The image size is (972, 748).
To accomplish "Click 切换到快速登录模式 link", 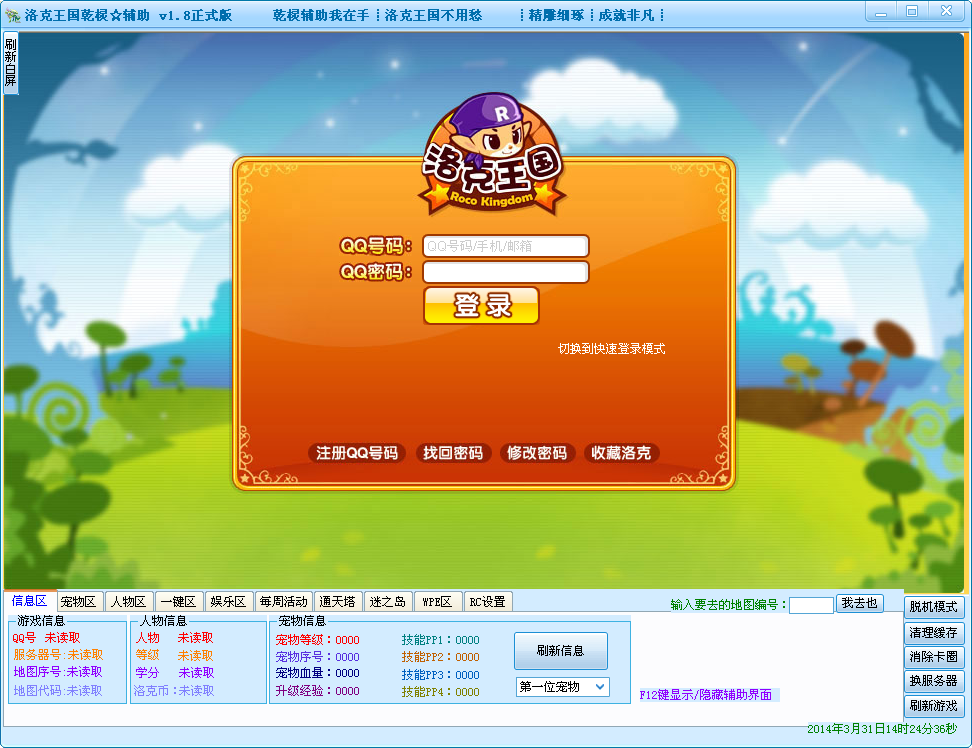I will pyautogui.click(x=611, y=349).
